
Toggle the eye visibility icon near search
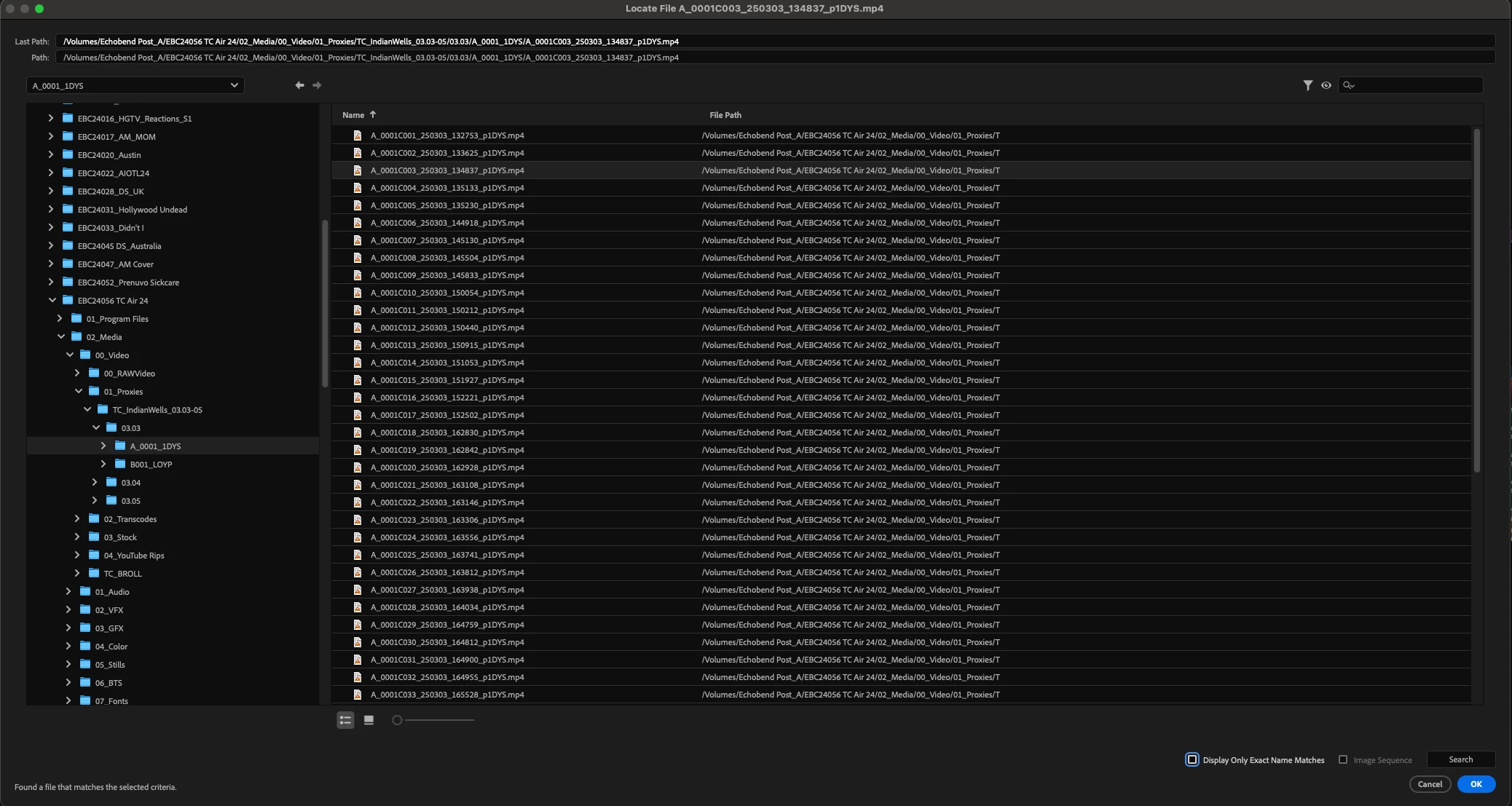(1326, 85)
